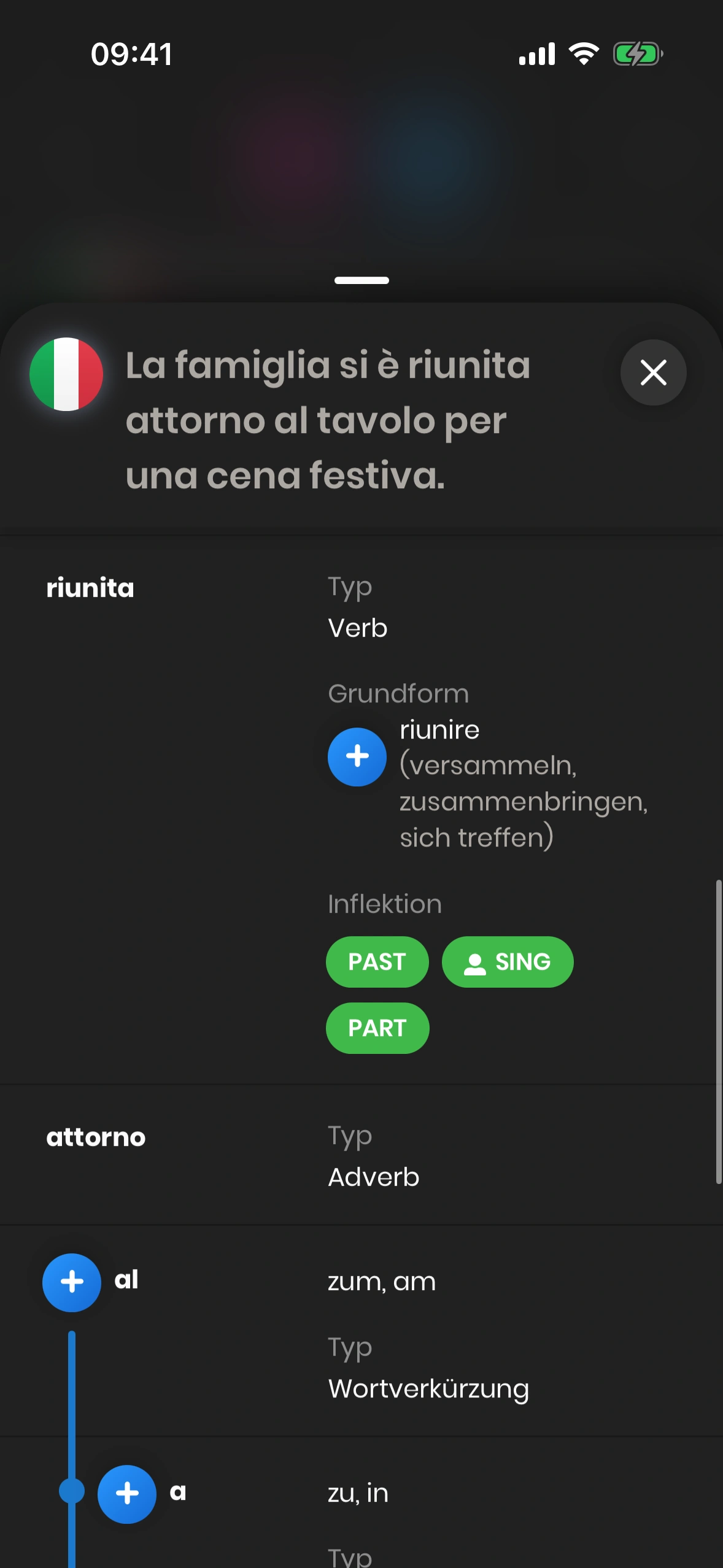Add the word 'a' with plus button
This screenshot has height=1568, width=723.
(127, 1494)
